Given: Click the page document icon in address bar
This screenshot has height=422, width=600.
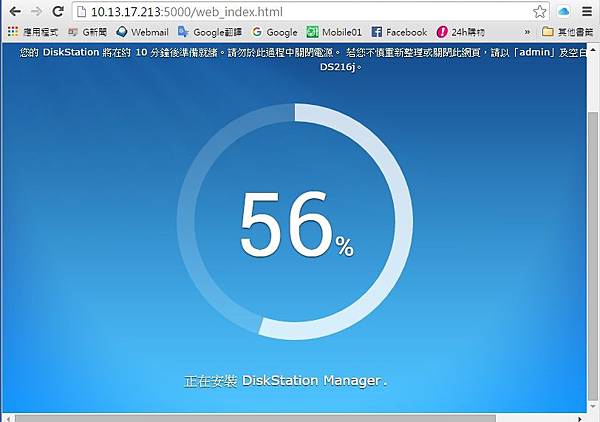Looking at the screenshot, I should 82,12.
